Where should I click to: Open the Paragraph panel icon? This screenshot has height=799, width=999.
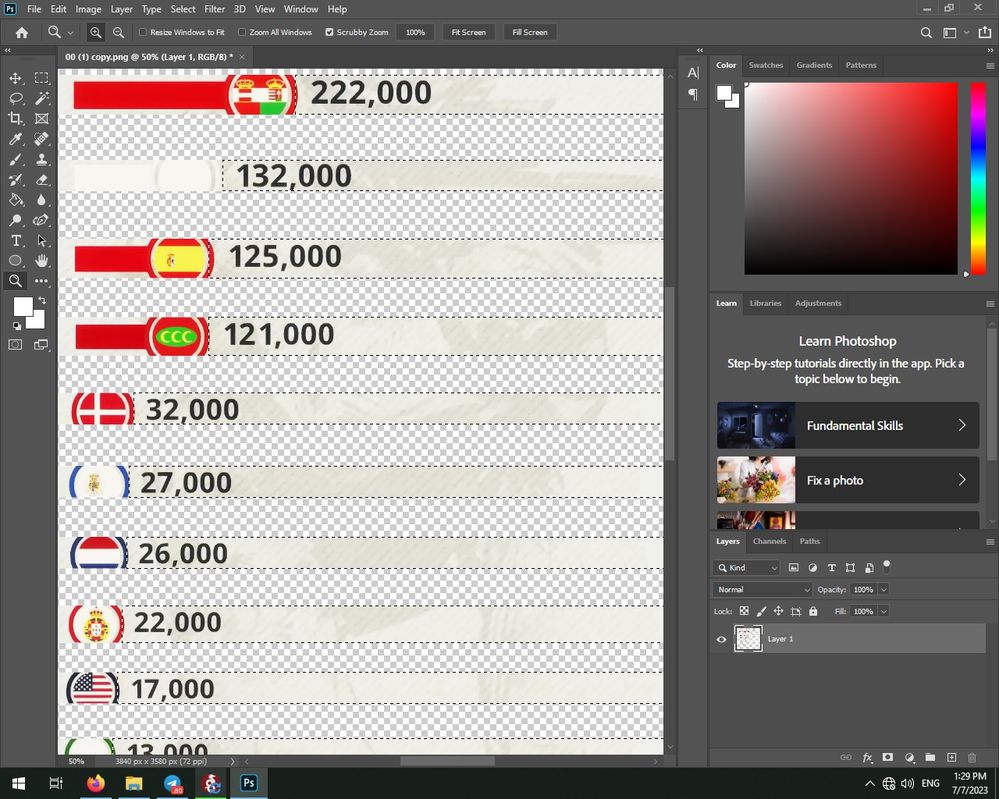[x=693, y=94]
